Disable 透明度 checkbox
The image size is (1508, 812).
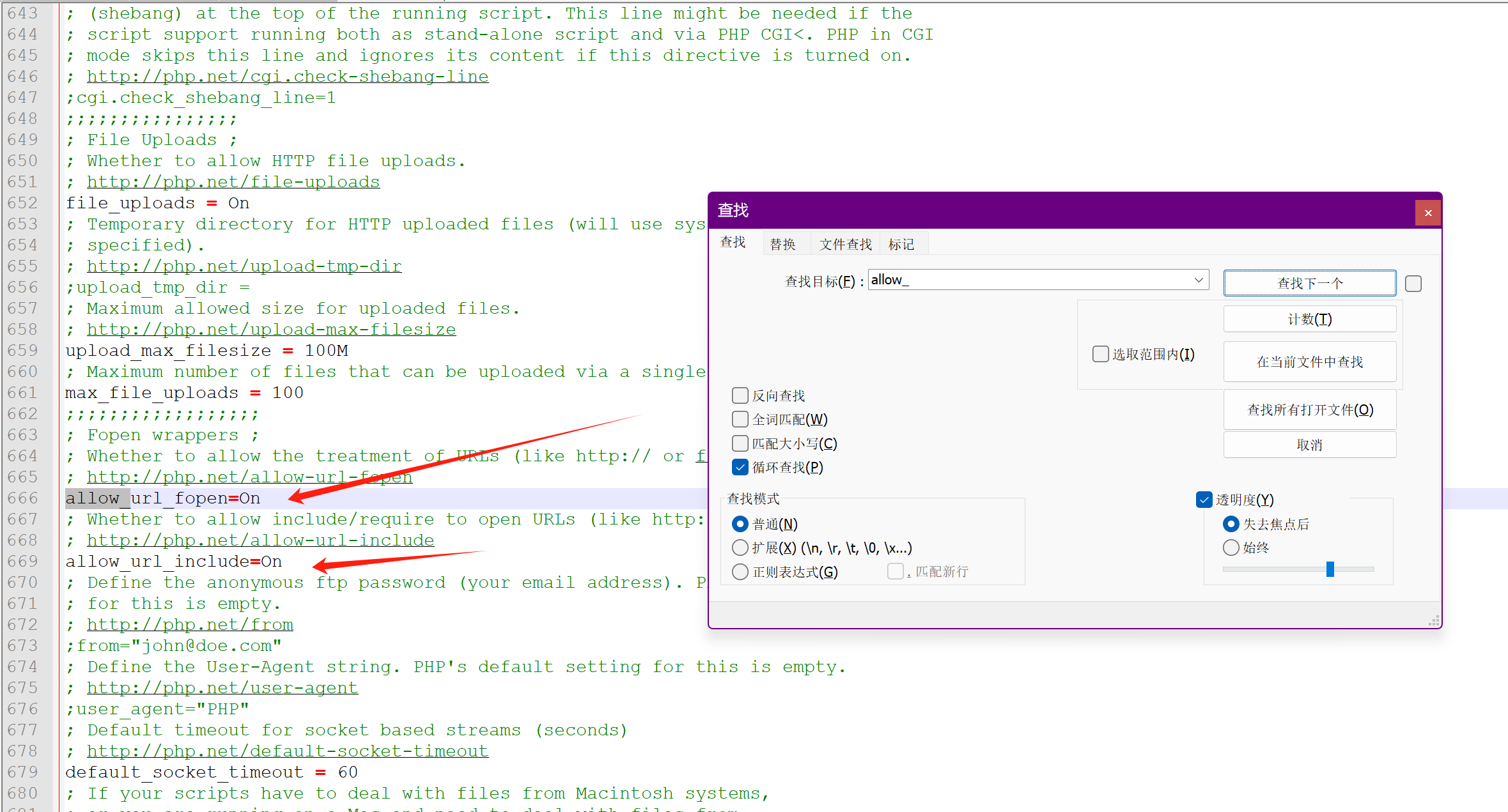coord(1204,500)
